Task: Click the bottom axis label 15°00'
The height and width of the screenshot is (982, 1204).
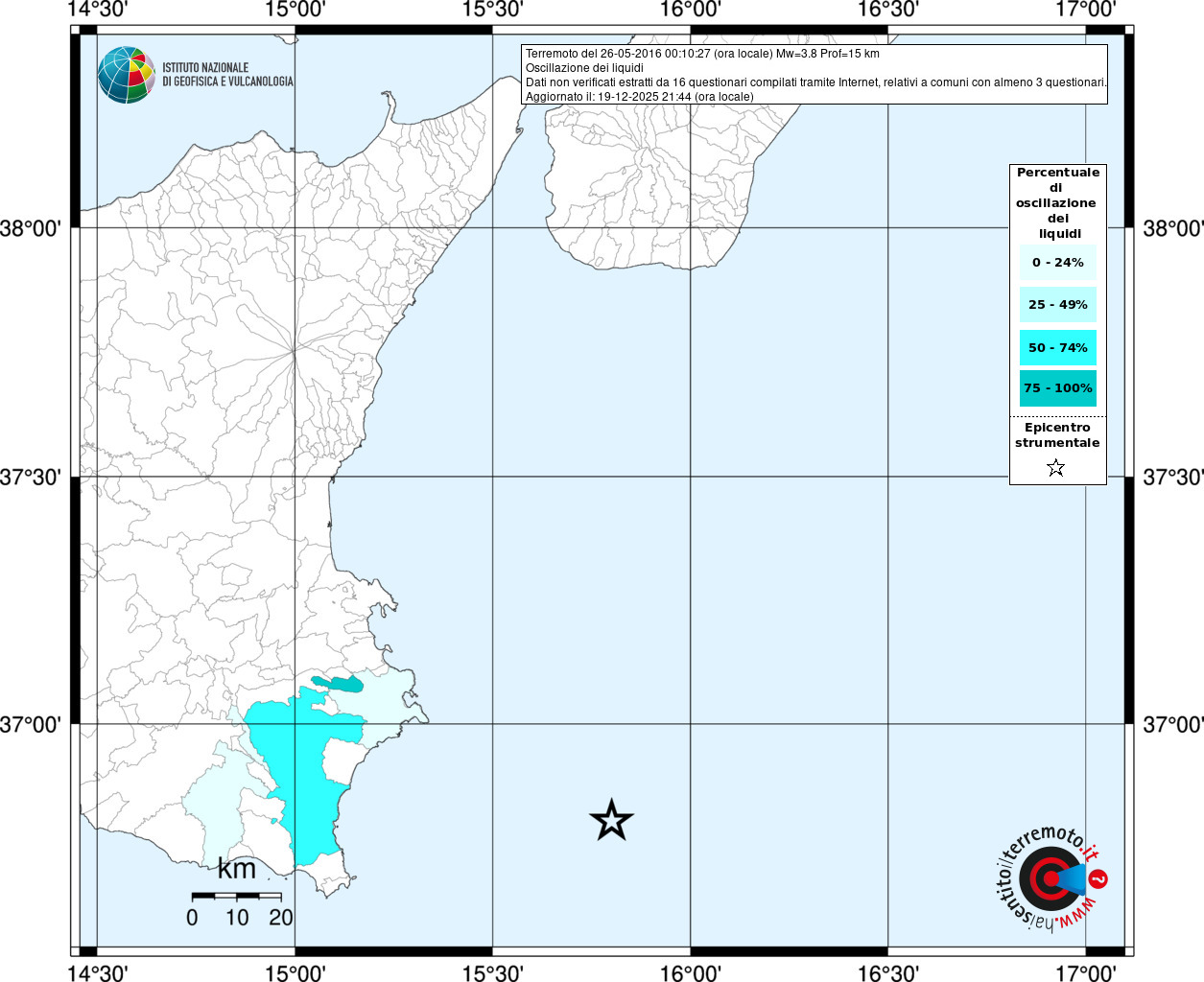Action: [295, 972]
